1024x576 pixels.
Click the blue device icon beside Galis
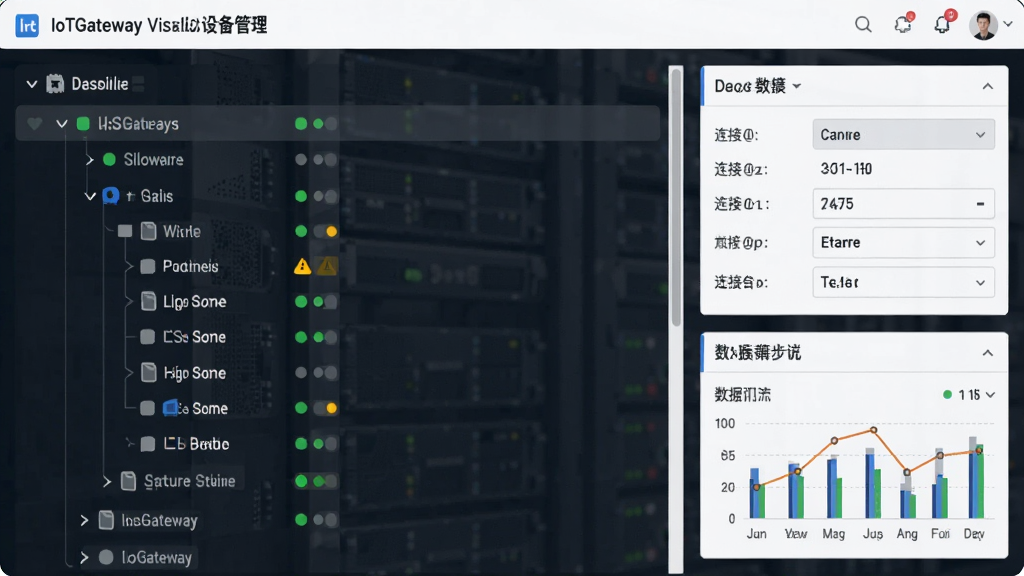point(110,195)
